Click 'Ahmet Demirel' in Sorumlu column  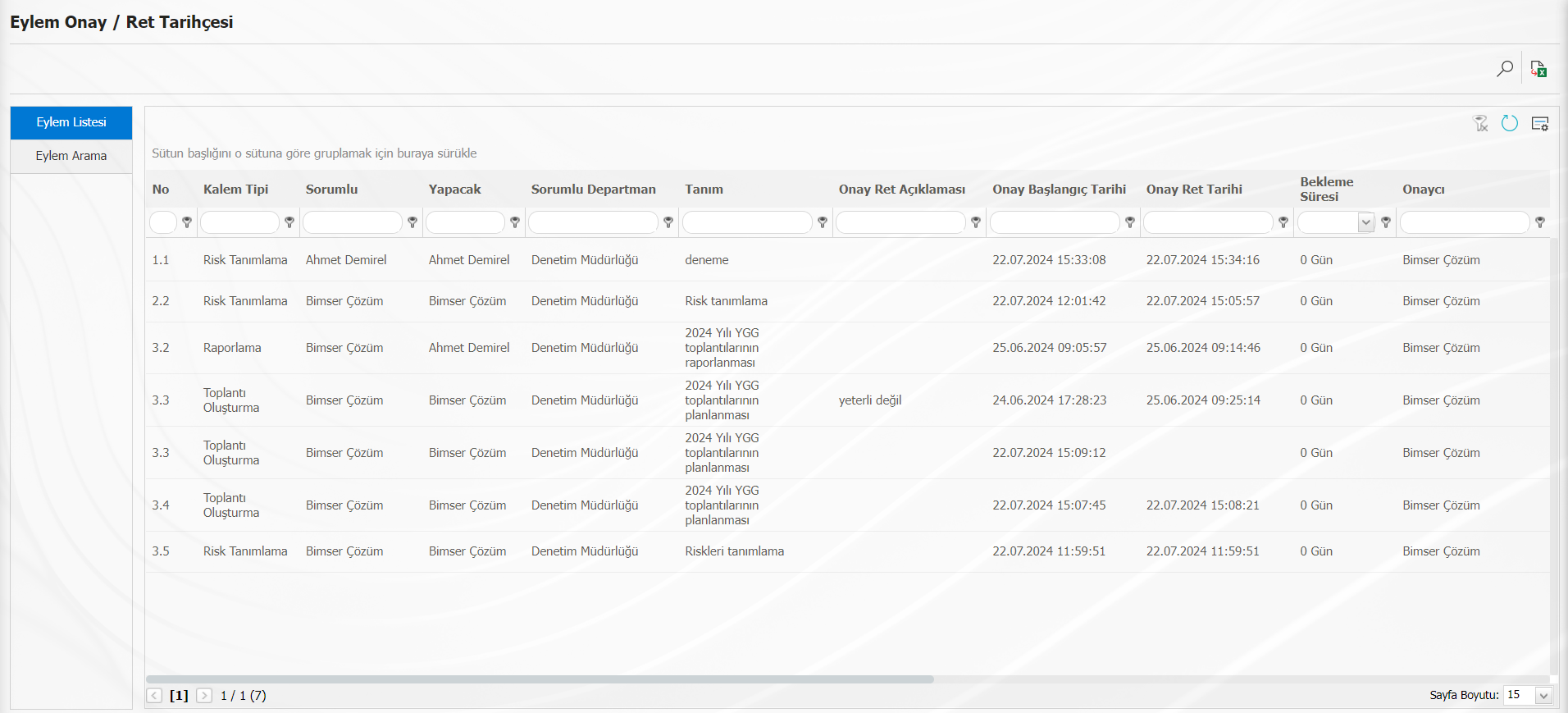pos(346,260)
